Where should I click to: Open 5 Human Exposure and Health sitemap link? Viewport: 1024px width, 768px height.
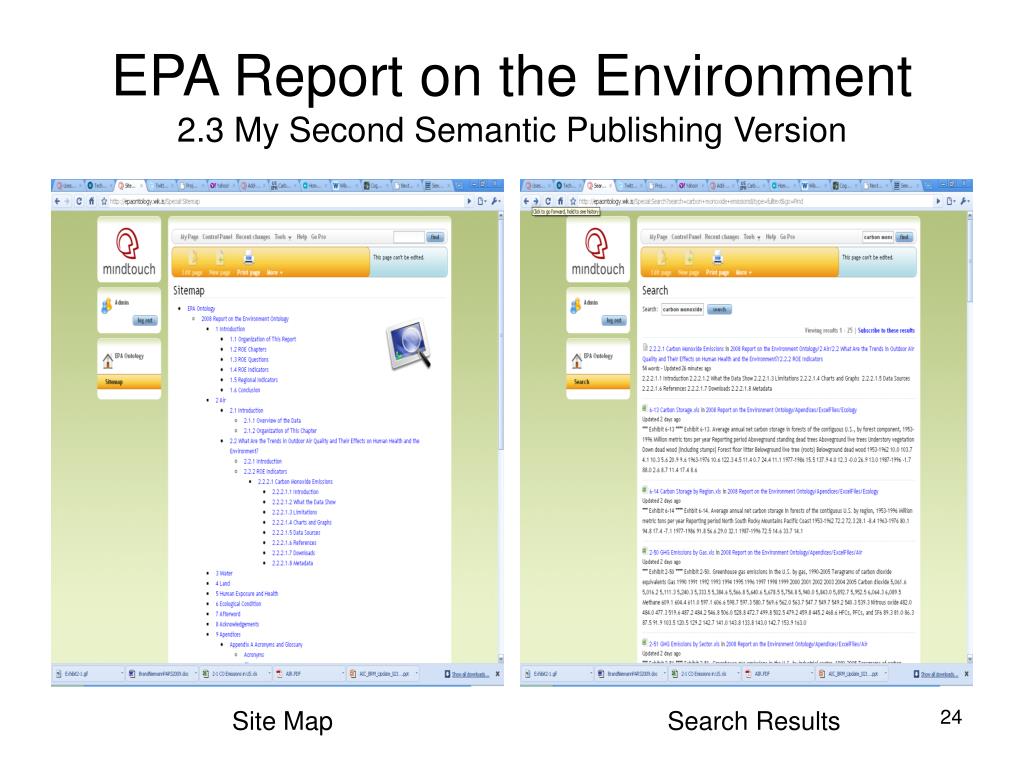pyautogui.click(x=246, y=594)
